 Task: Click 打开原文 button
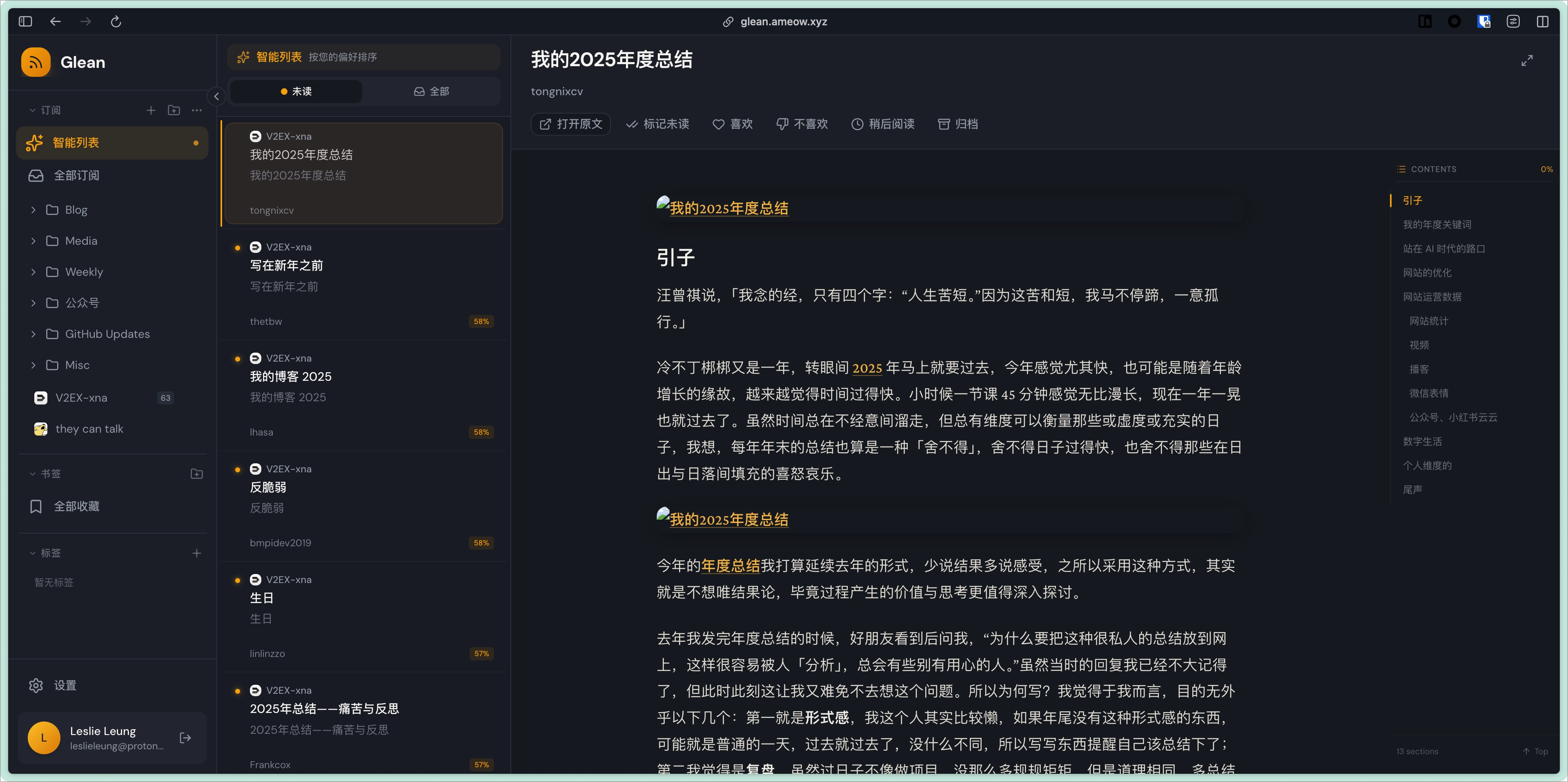coord(570,124)
